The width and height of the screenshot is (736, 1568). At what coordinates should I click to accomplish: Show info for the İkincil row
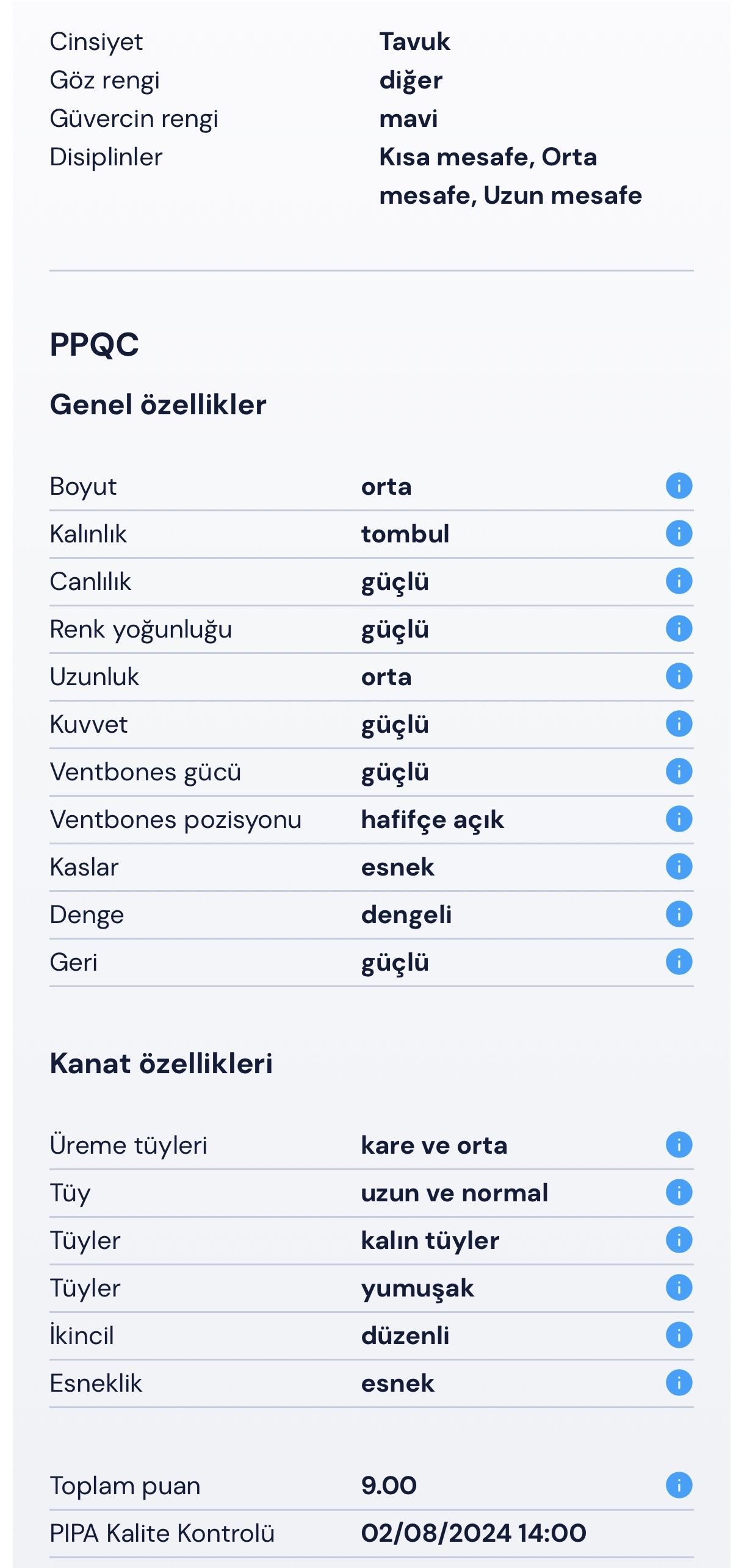tap(678, 1336)
